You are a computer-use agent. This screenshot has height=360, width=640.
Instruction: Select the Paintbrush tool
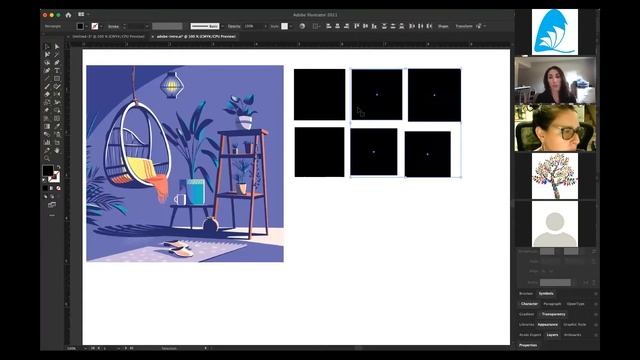click(x=47, y=86)
